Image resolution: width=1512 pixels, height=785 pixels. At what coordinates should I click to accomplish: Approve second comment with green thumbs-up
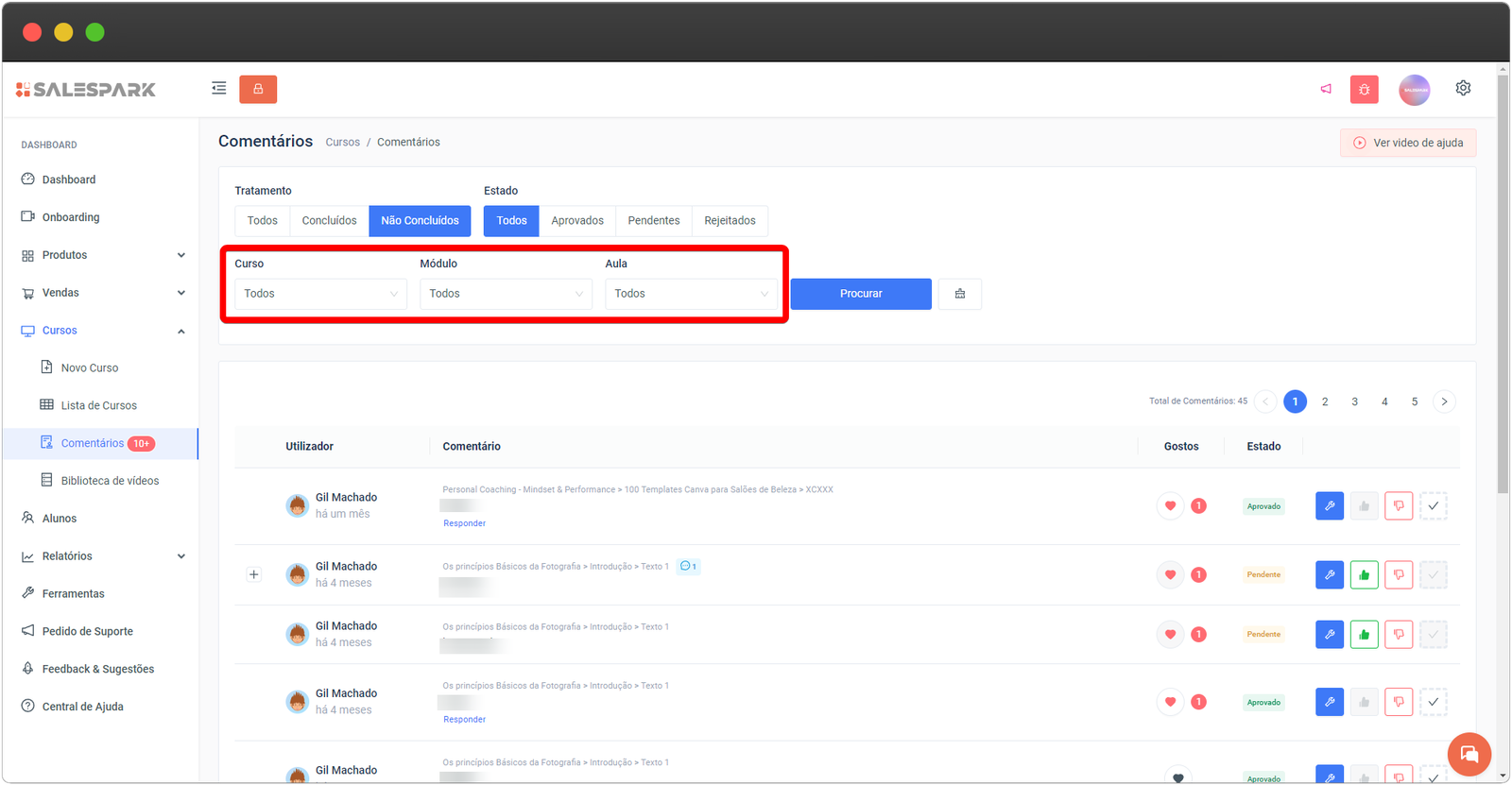[1364, 574]
